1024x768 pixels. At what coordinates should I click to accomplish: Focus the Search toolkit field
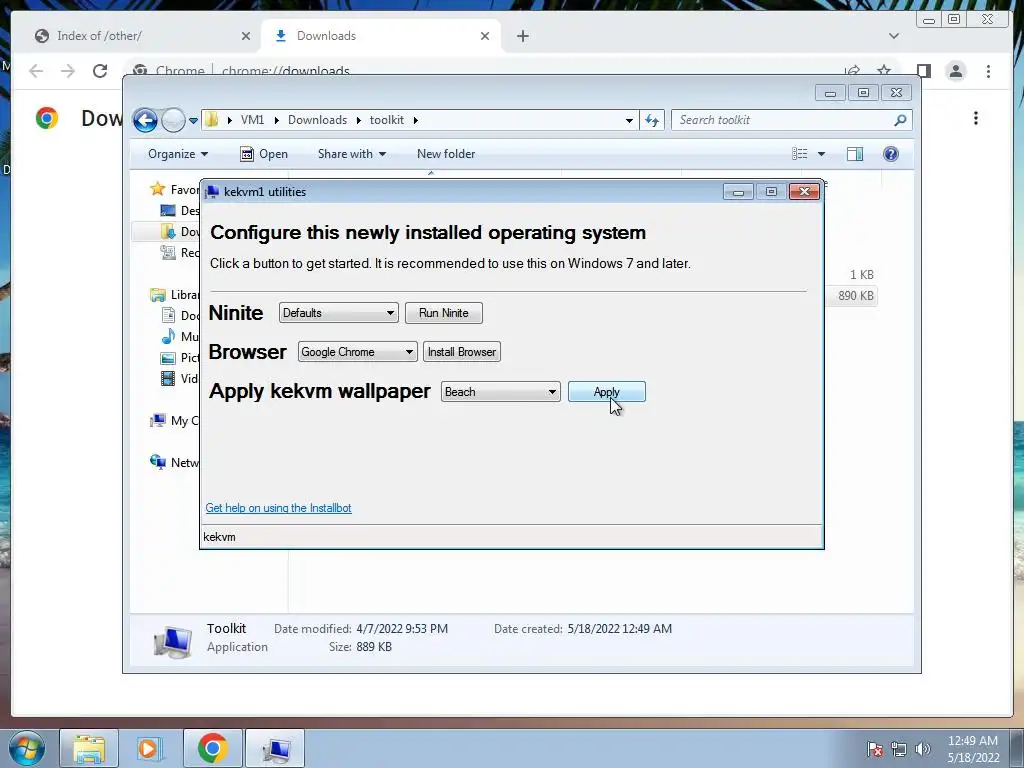coord(784,120)
